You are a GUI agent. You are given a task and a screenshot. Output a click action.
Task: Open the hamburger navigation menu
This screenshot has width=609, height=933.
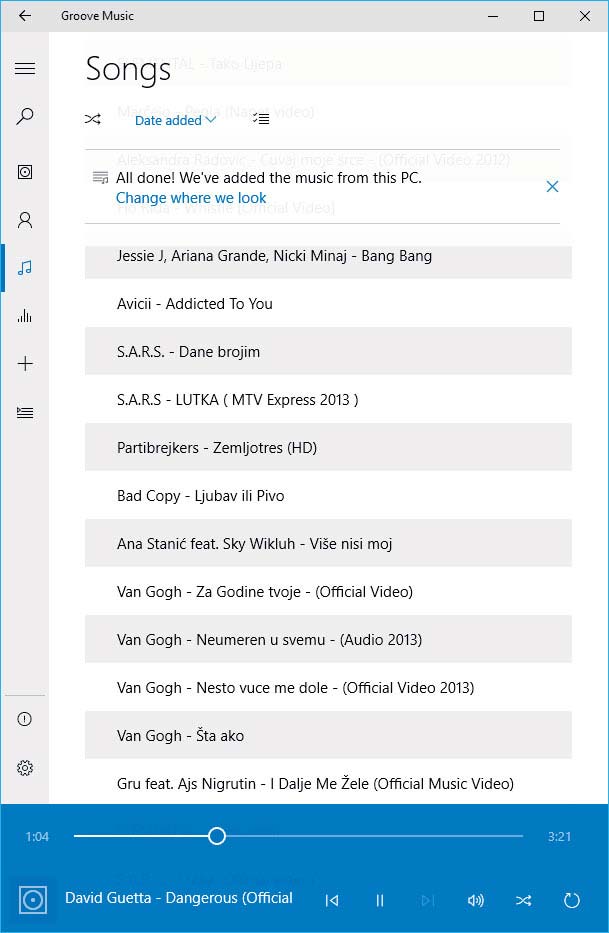[x=24, y=68]
